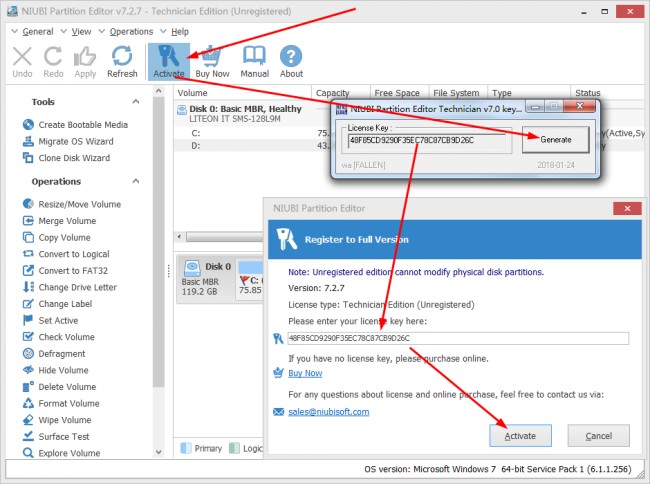Click the License Key field in keygen window
Image resolution: width=650 pixels, height=484 pixels.
(x=427, y=140)
